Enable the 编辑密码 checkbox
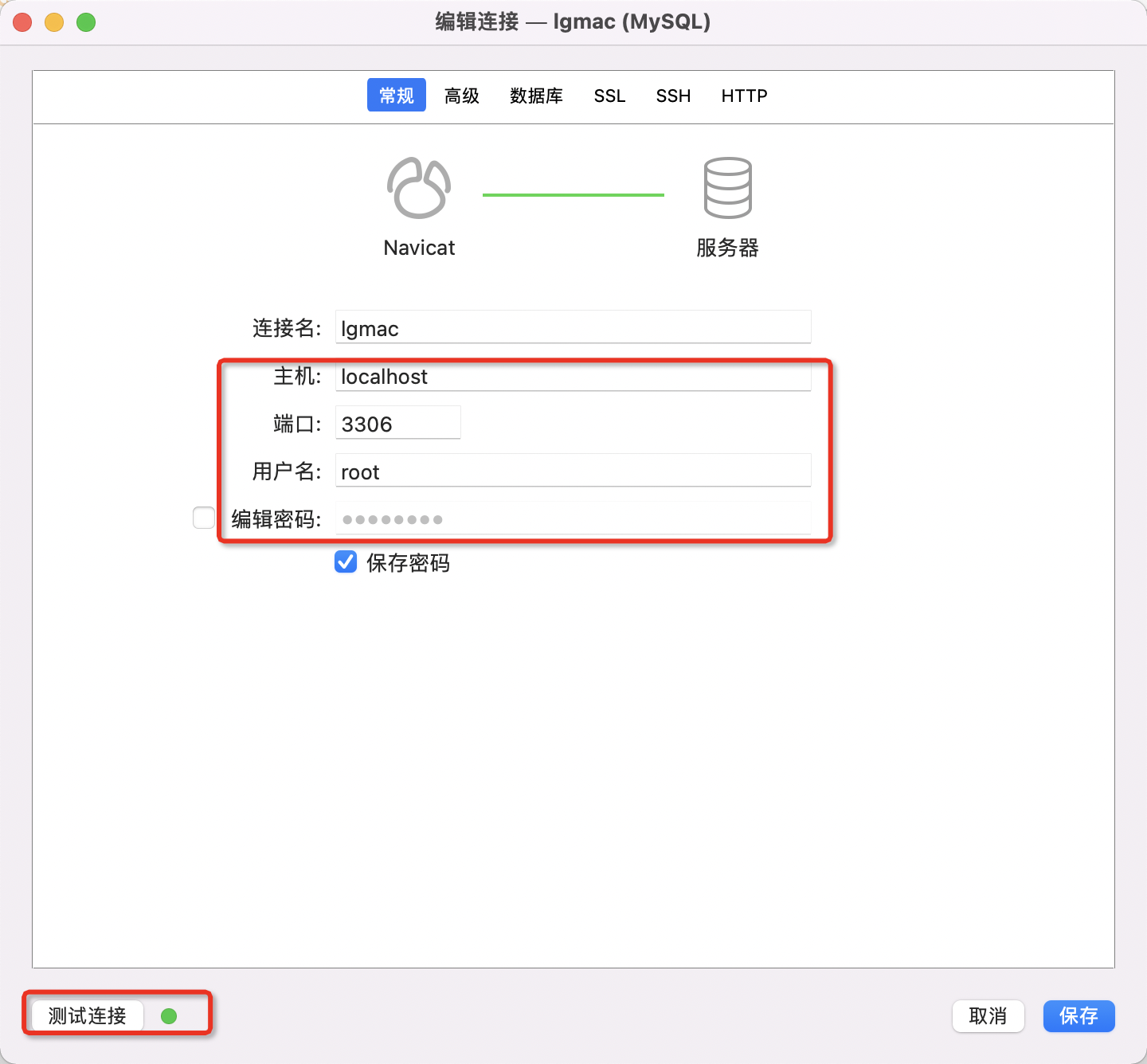Image resolution: width=1147 pixels, height=1064 pixels. click(203, 518)
